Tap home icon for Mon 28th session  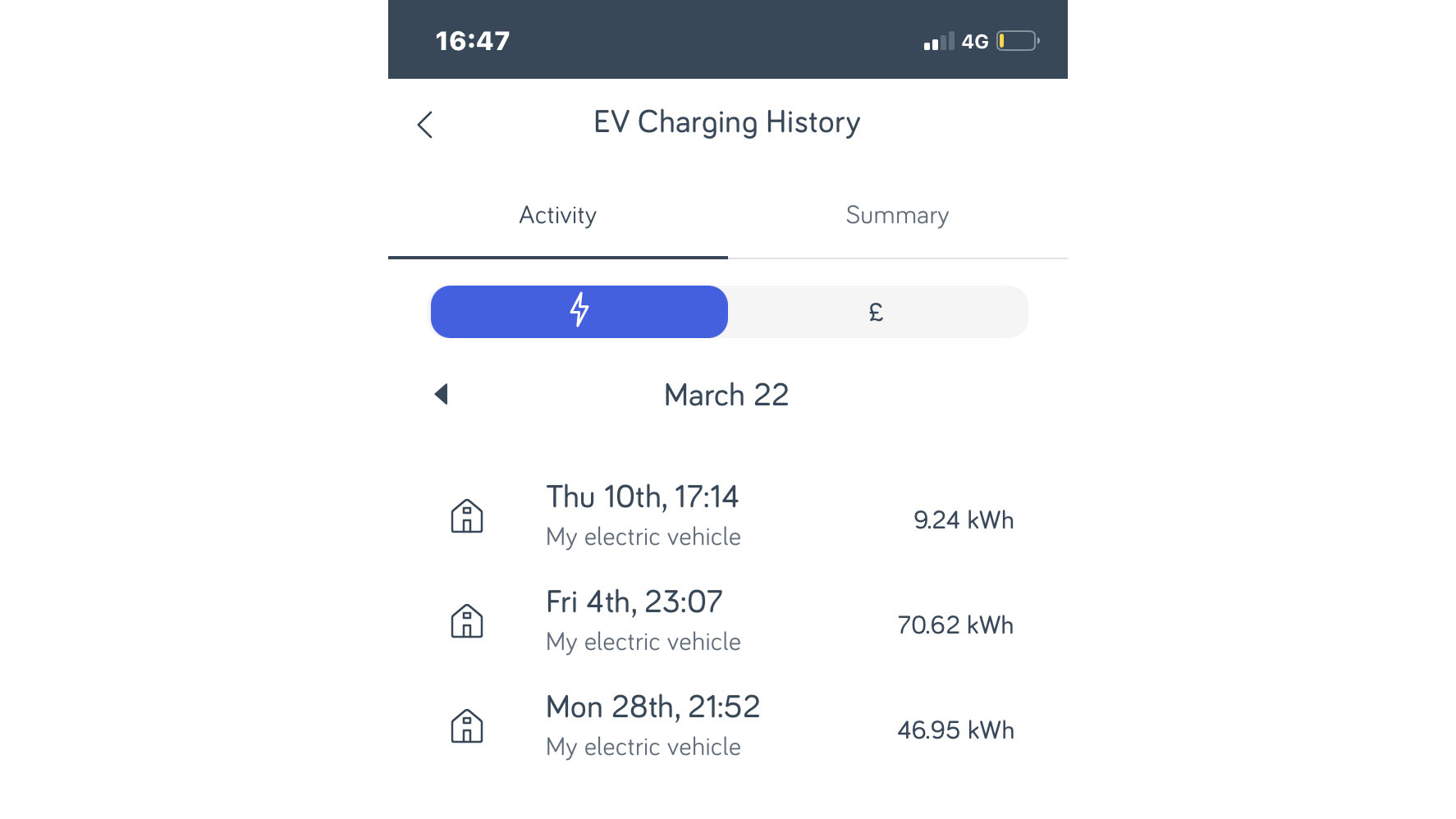467,727
